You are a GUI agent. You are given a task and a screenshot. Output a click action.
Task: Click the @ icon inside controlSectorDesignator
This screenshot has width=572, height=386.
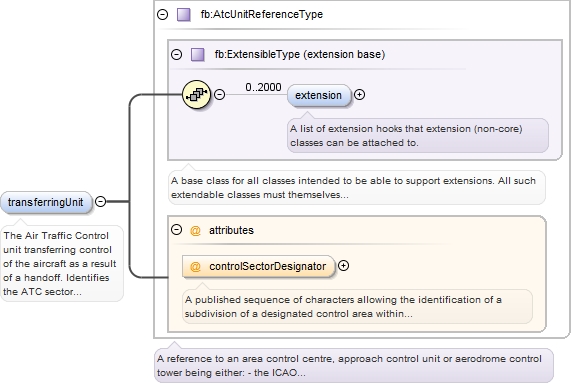(195, 266)
